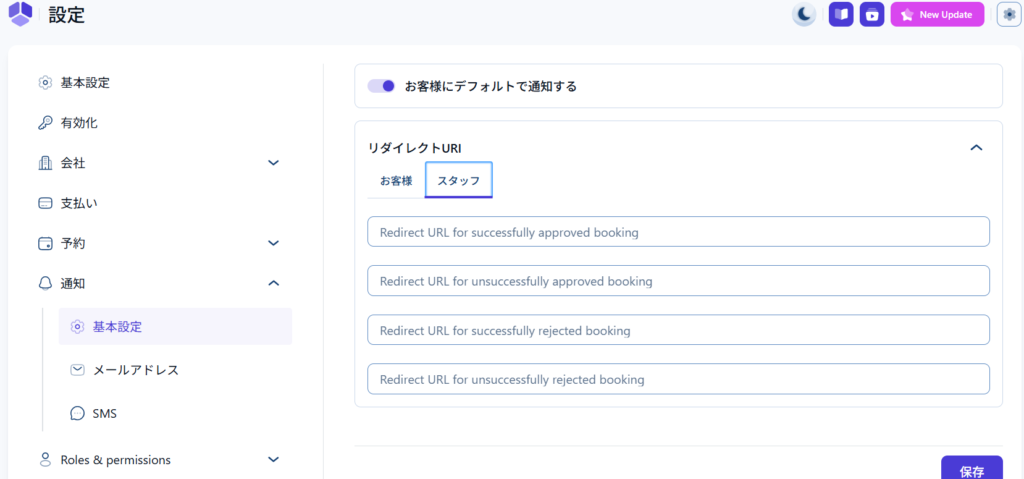
Task: Click the envelope icon beside メールアドレス
Action: pyautogui.click(x=77, y=370)
